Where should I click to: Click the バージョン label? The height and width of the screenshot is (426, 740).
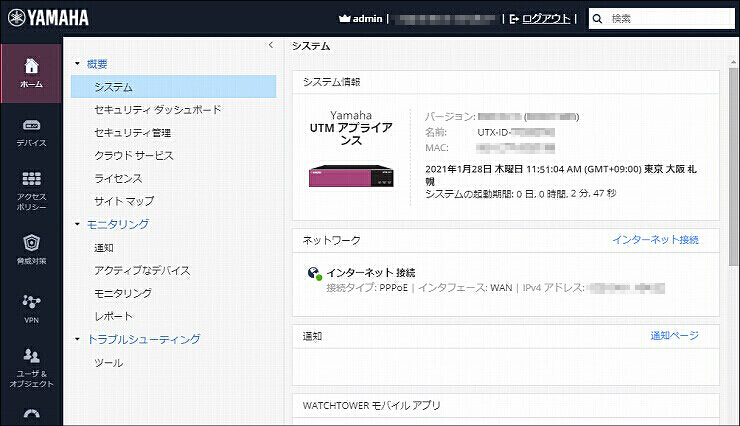click(x=450, y=117)
